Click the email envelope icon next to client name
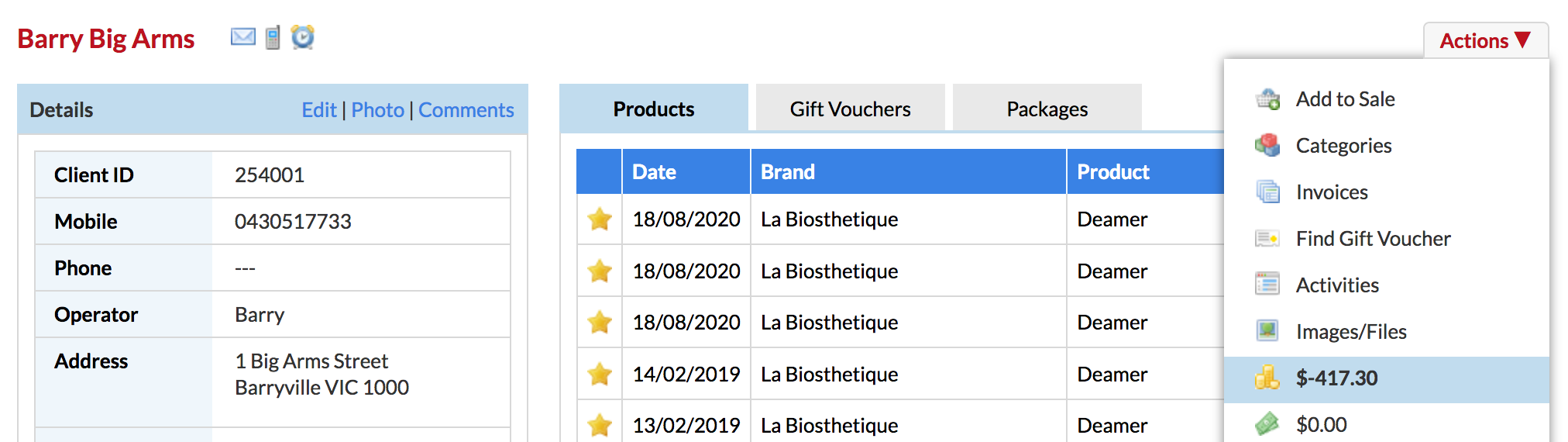 click(x=242, y=36)
